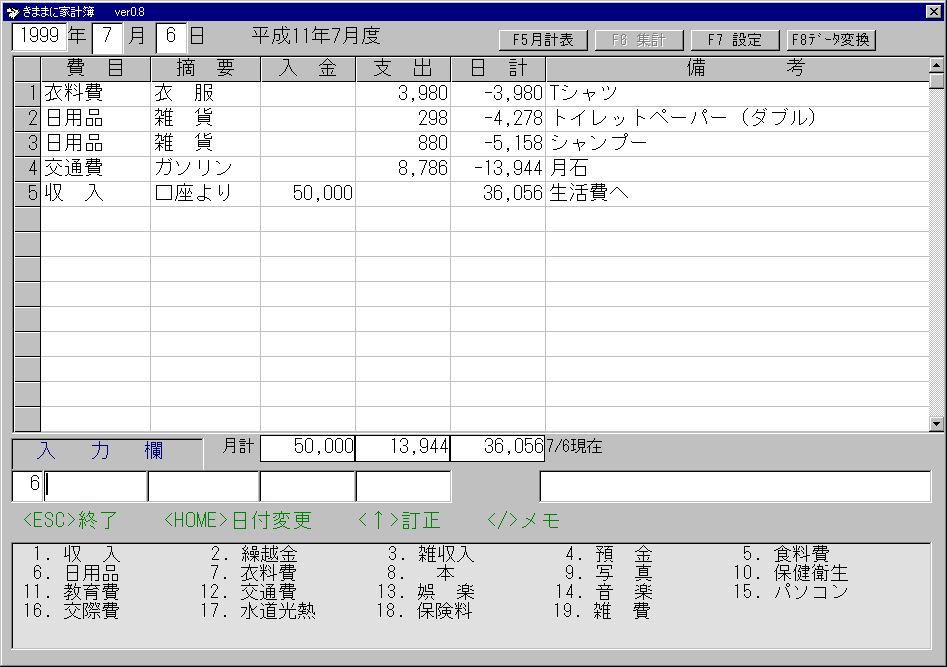Screen dimensions: 947x667
Task: Click the 3,980 expense cell
Action: point(403,94)
